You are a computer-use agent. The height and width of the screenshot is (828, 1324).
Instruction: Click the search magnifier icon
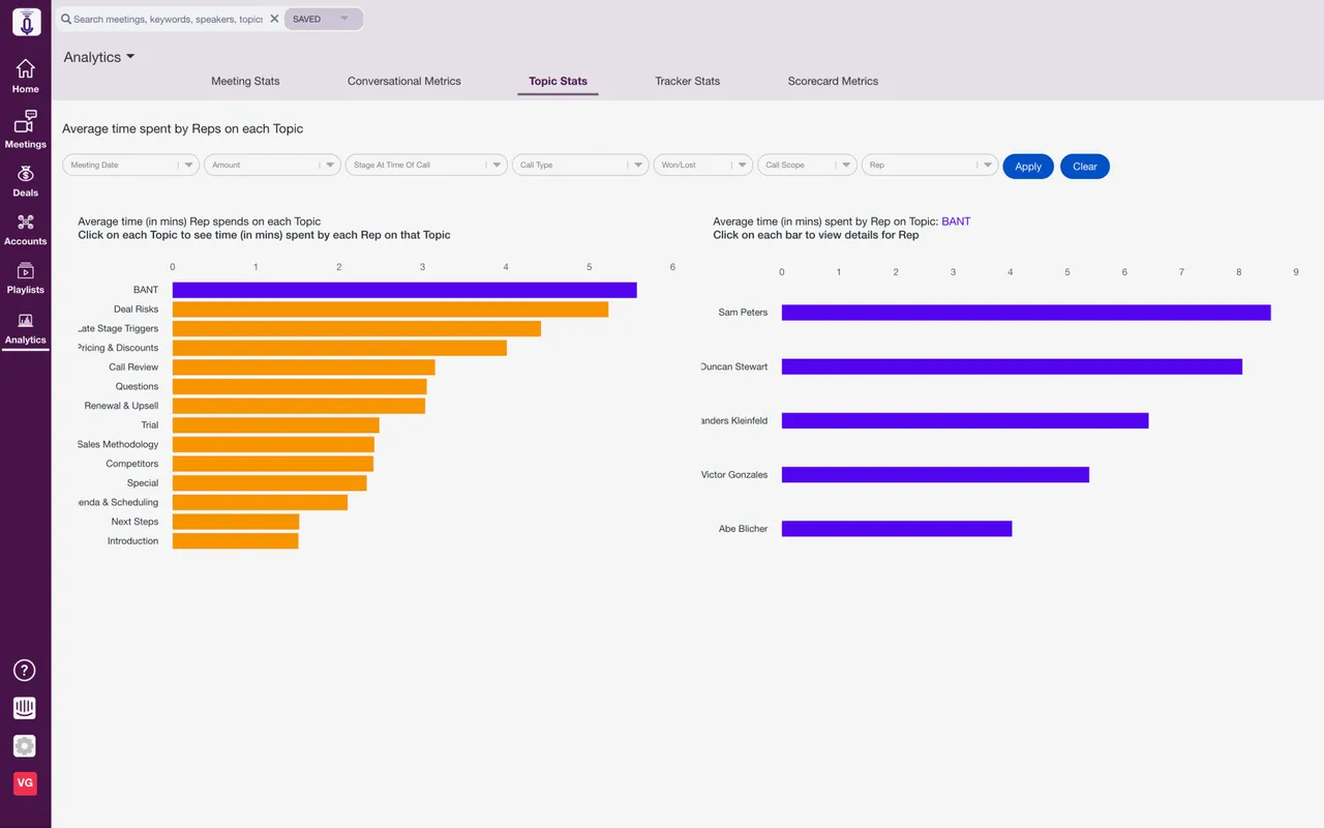(66, 19)
